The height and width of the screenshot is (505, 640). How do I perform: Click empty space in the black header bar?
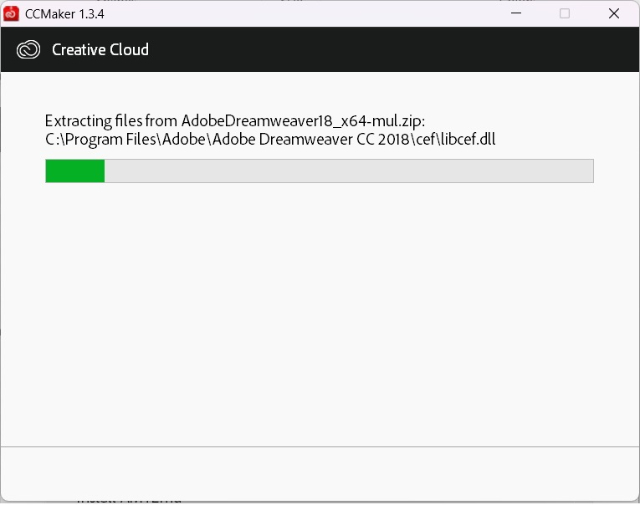tap(392, 50)
